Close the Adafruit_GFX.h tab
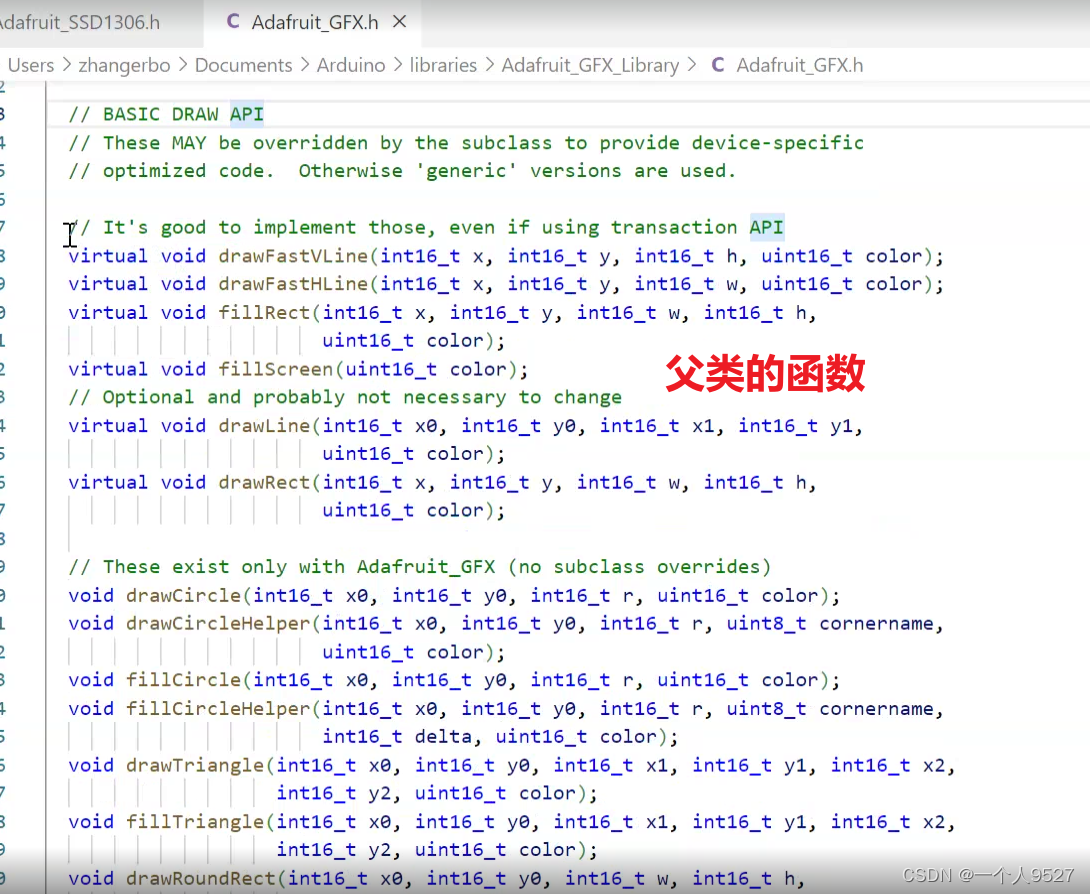 (x=400, y=22)
